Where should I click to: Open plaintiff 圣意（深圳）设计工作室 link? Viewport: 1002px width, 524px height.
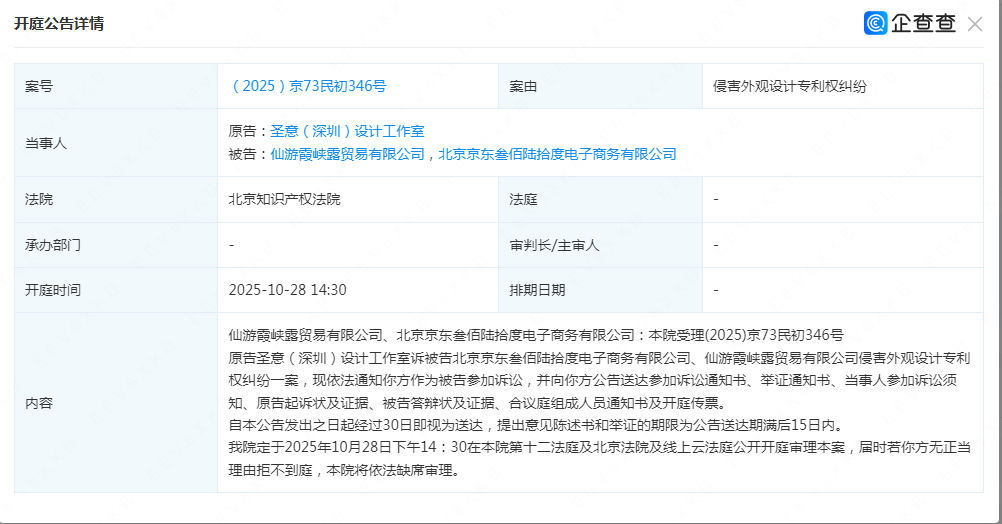[x=347, y=131]
